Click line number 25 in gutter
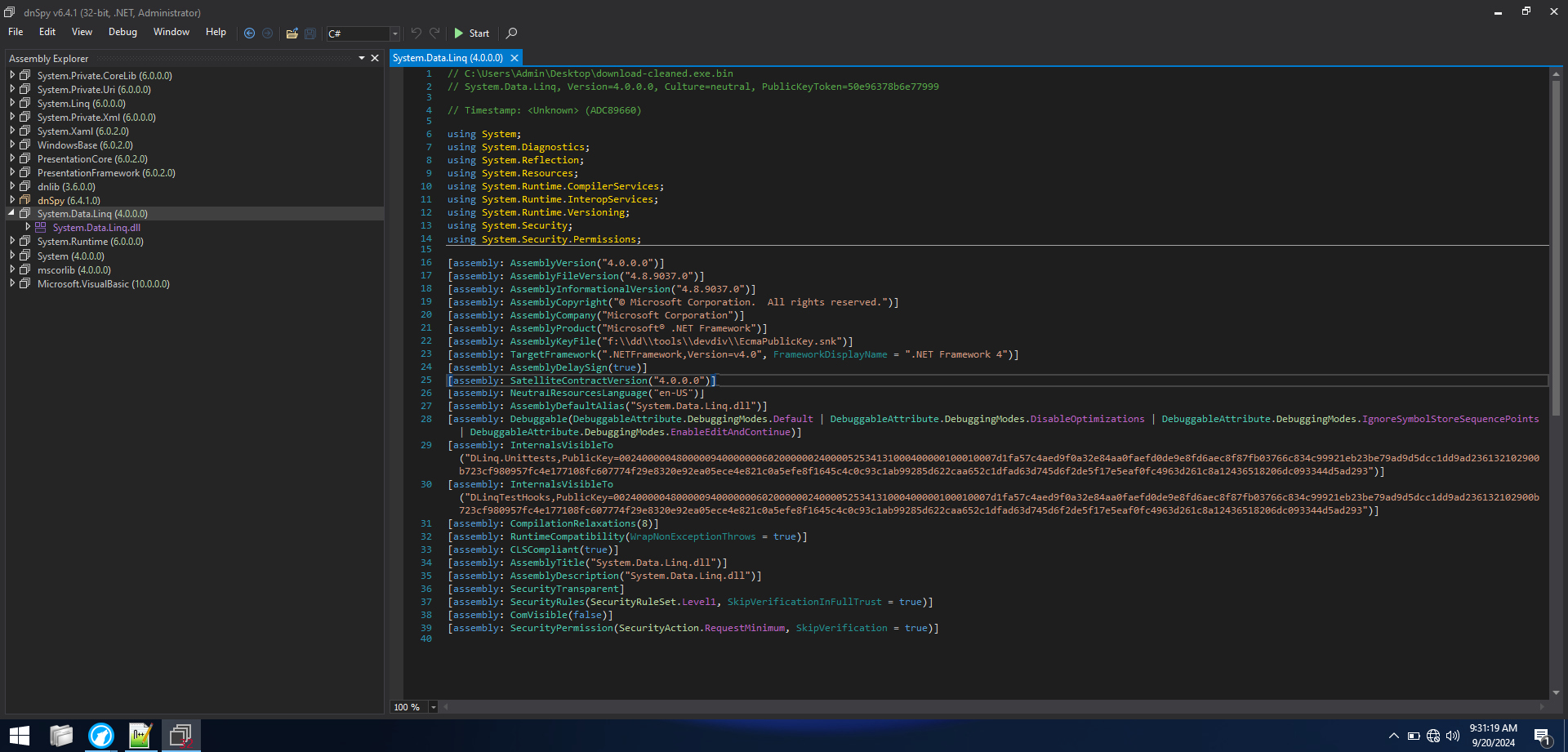The image size is (1568, 752). coord(426,380)
